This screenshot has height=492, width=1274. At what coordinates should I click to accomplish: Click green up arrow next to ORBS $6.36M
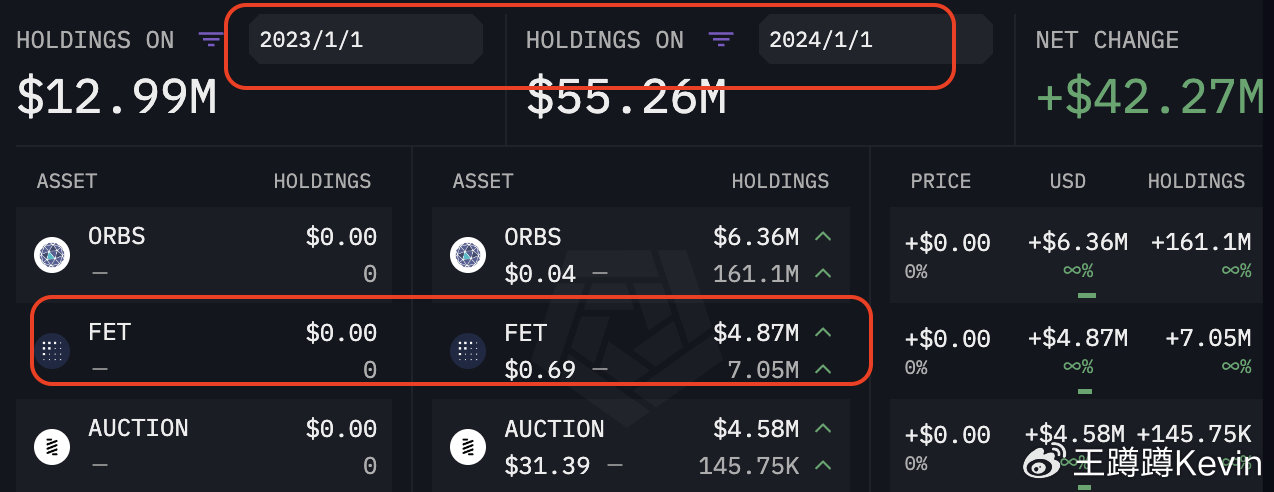pos(823,237)
